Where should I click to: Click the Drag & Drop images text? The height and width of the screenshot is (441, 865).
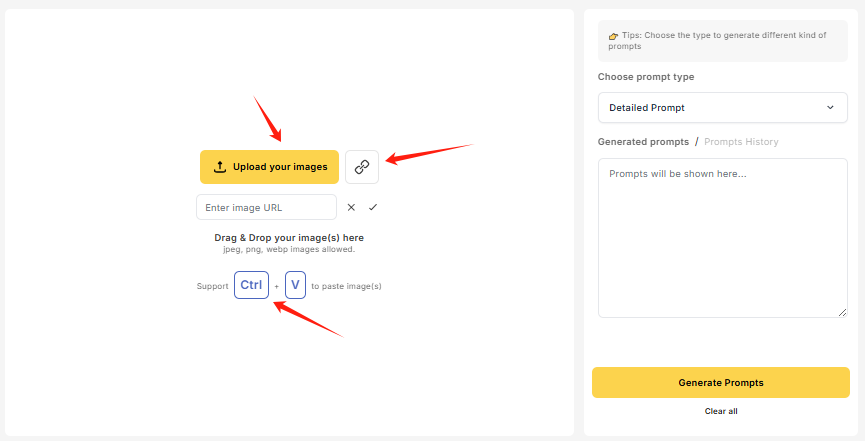(x=289, y=238)
